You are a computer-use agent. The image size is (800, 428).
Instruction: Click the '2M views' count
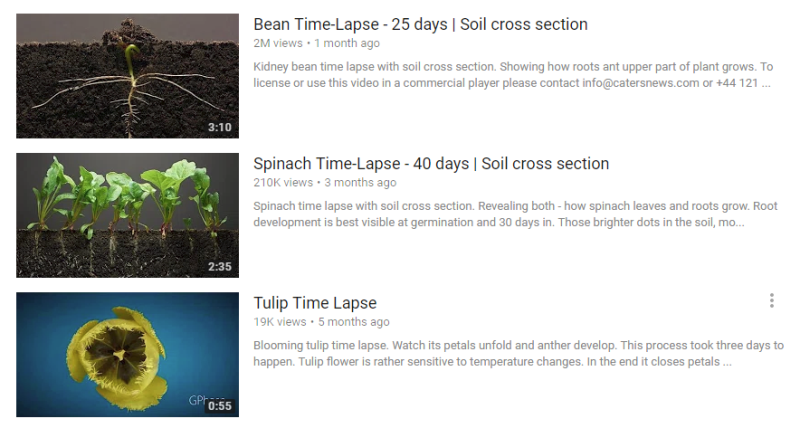[x=277, y=44]
